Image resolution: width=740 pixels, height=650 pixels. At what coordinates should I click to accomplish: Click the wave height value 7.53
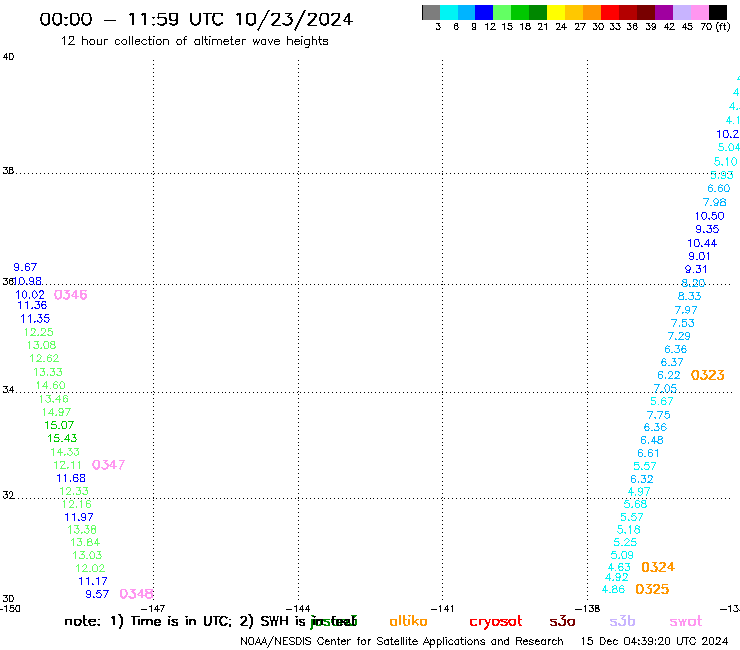coord(683,323)
